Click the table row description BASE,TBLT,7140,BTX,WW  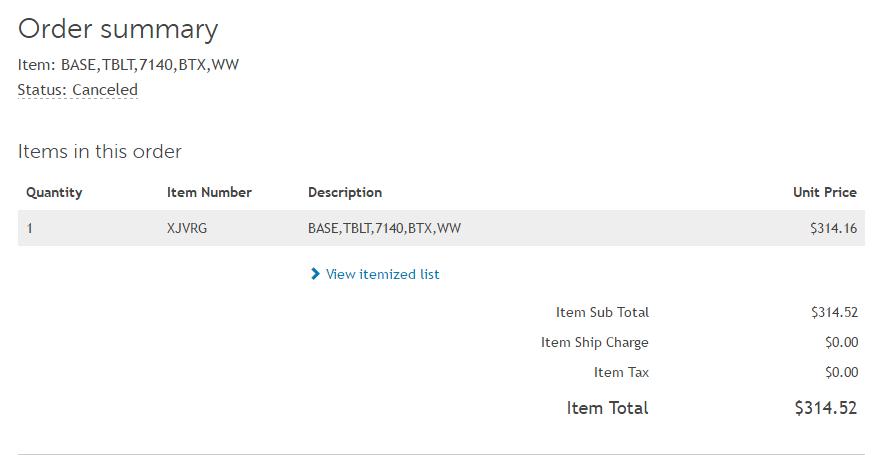(384, 228)
